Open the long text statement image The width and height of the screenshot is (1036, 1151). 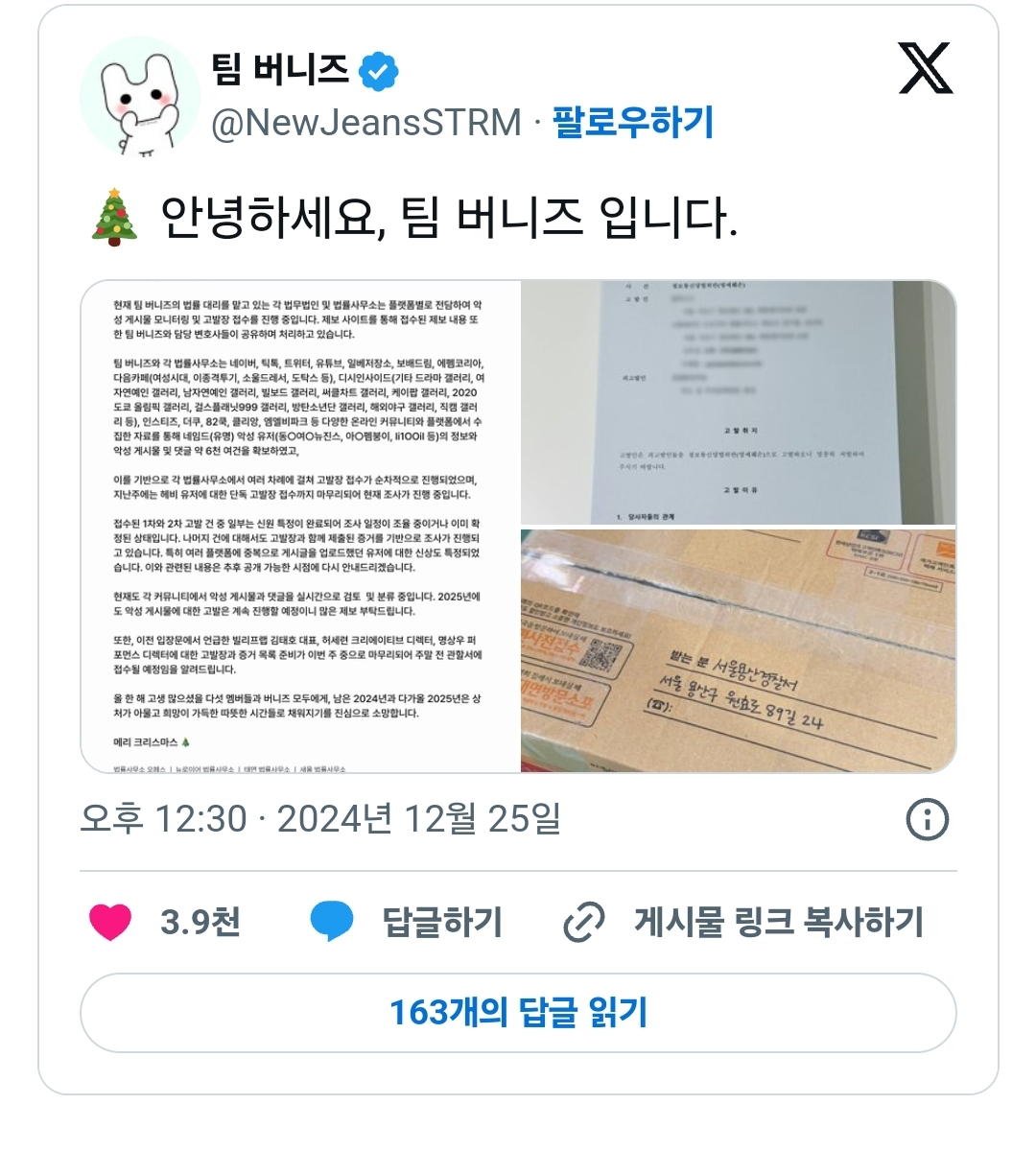[x=300, y=527]
